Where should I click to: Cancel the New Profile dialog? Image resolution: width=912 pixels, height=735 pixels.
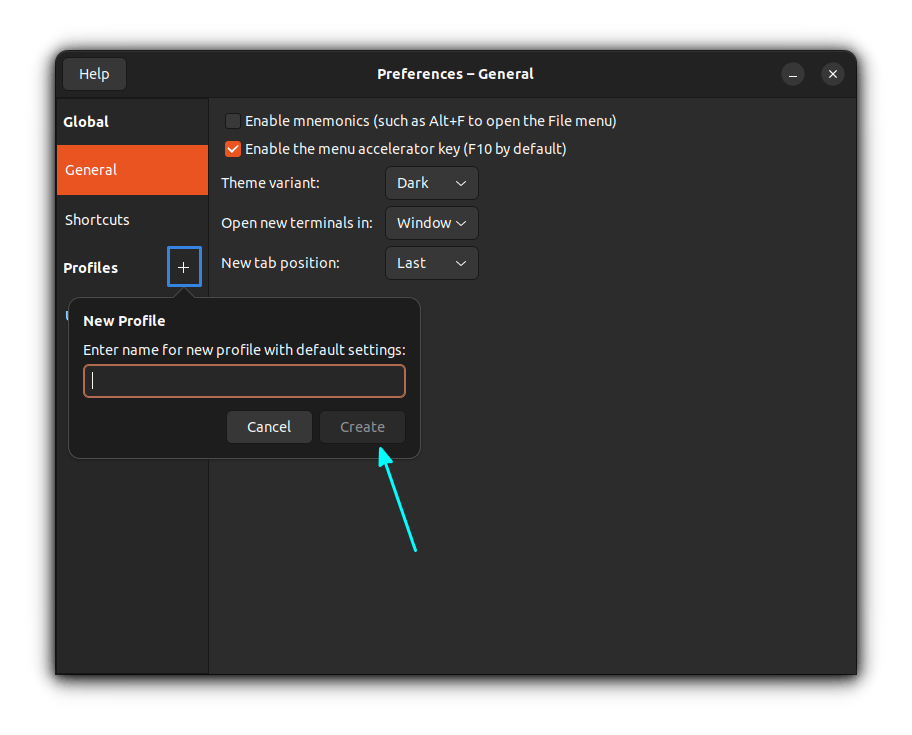point(269,427)
